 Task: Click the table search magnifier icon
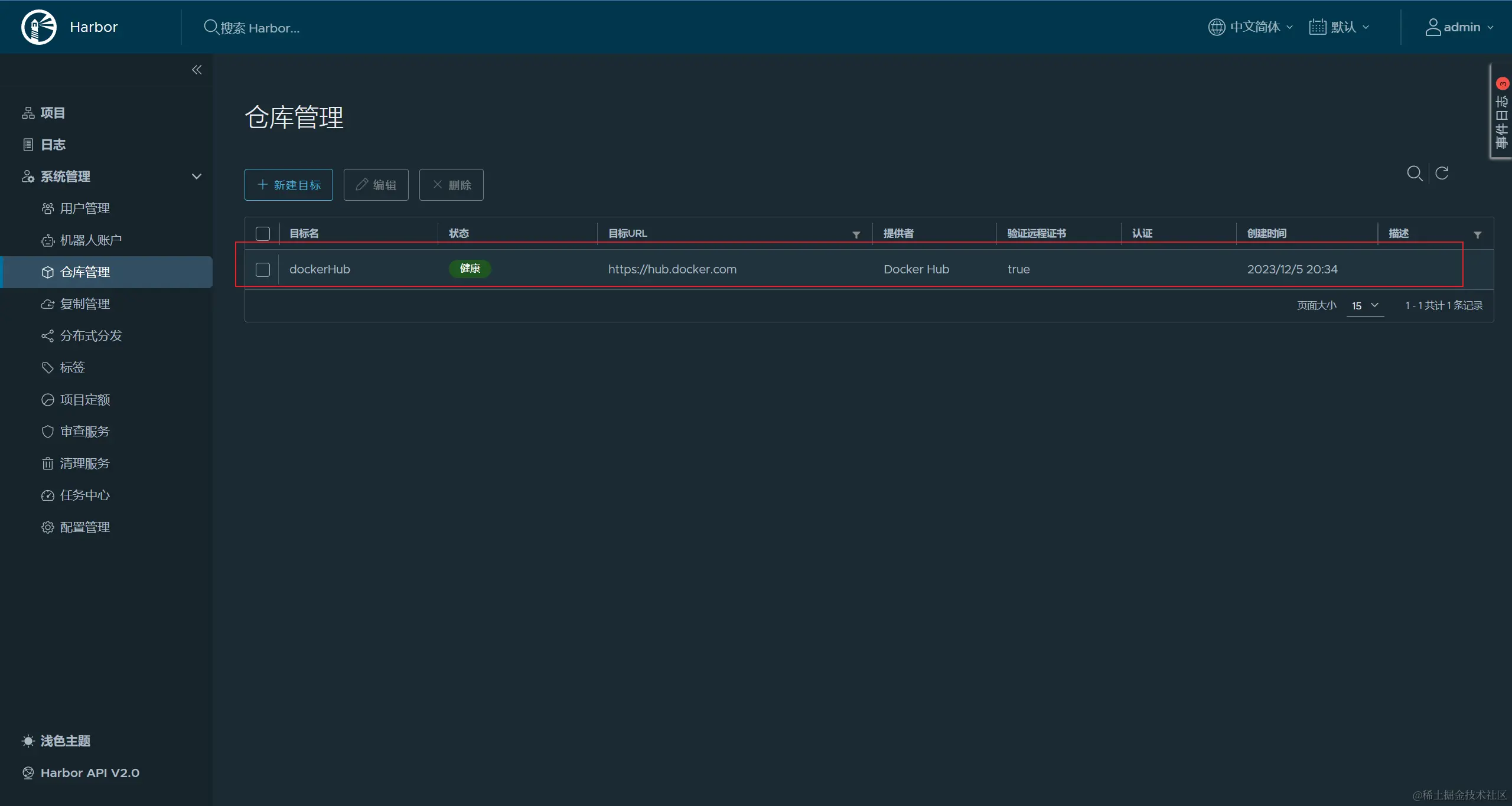(x=1414, y=173)
